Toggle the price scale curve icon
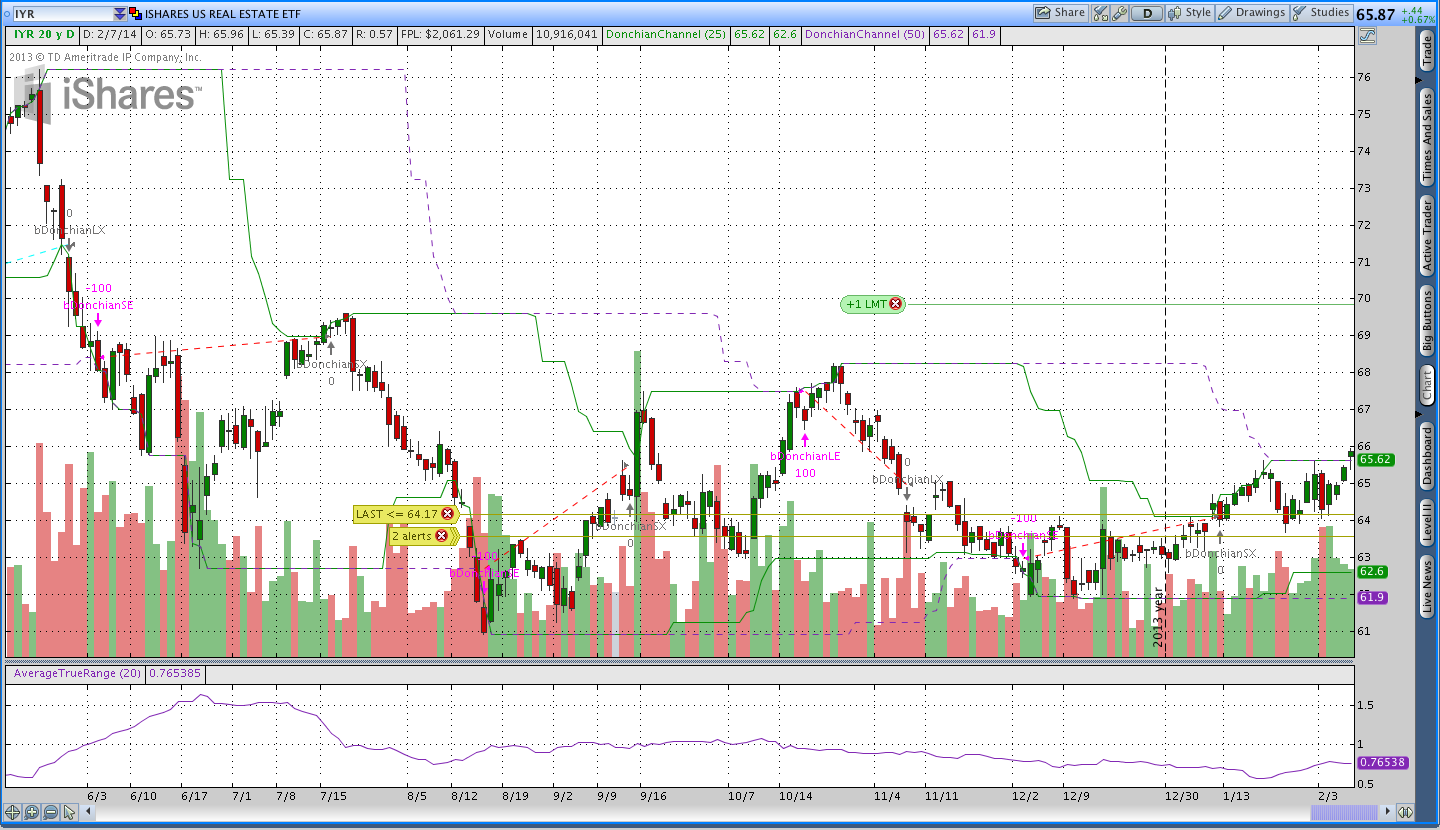 (x=1367, y=35)
